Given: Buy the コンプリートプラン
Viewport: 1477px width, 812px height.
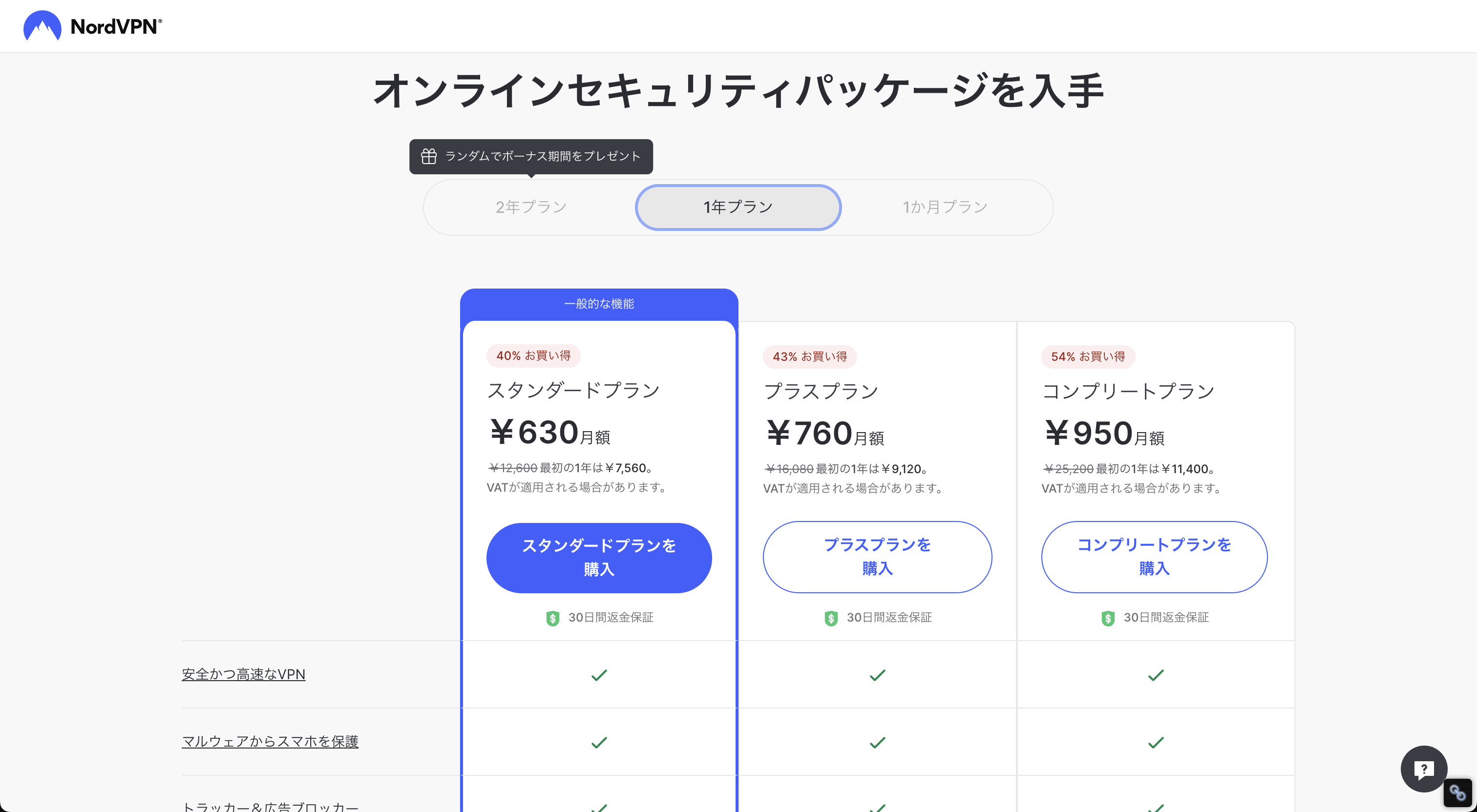Looking at the screenshot, I should 1154,557.
